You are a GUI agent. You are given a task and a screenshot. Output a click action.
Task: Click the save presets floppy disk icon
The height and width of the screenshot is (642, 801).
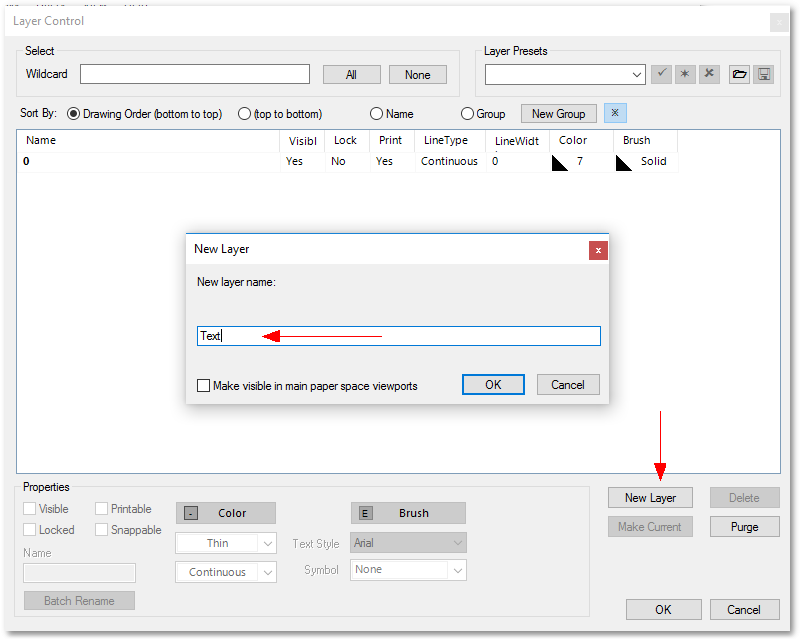click(x=764, y=75)
